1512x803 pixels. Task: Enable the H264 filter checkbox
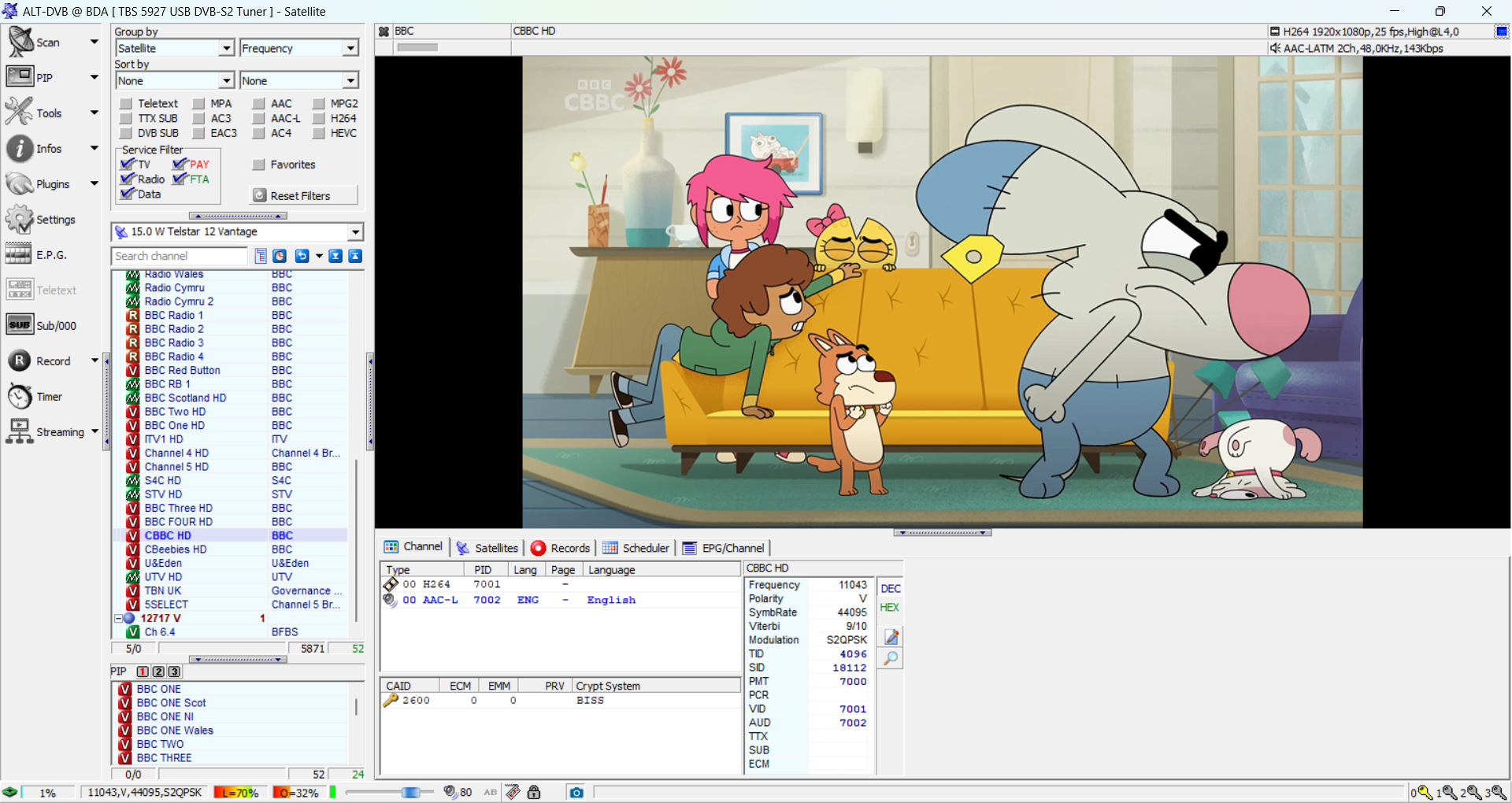318,118
